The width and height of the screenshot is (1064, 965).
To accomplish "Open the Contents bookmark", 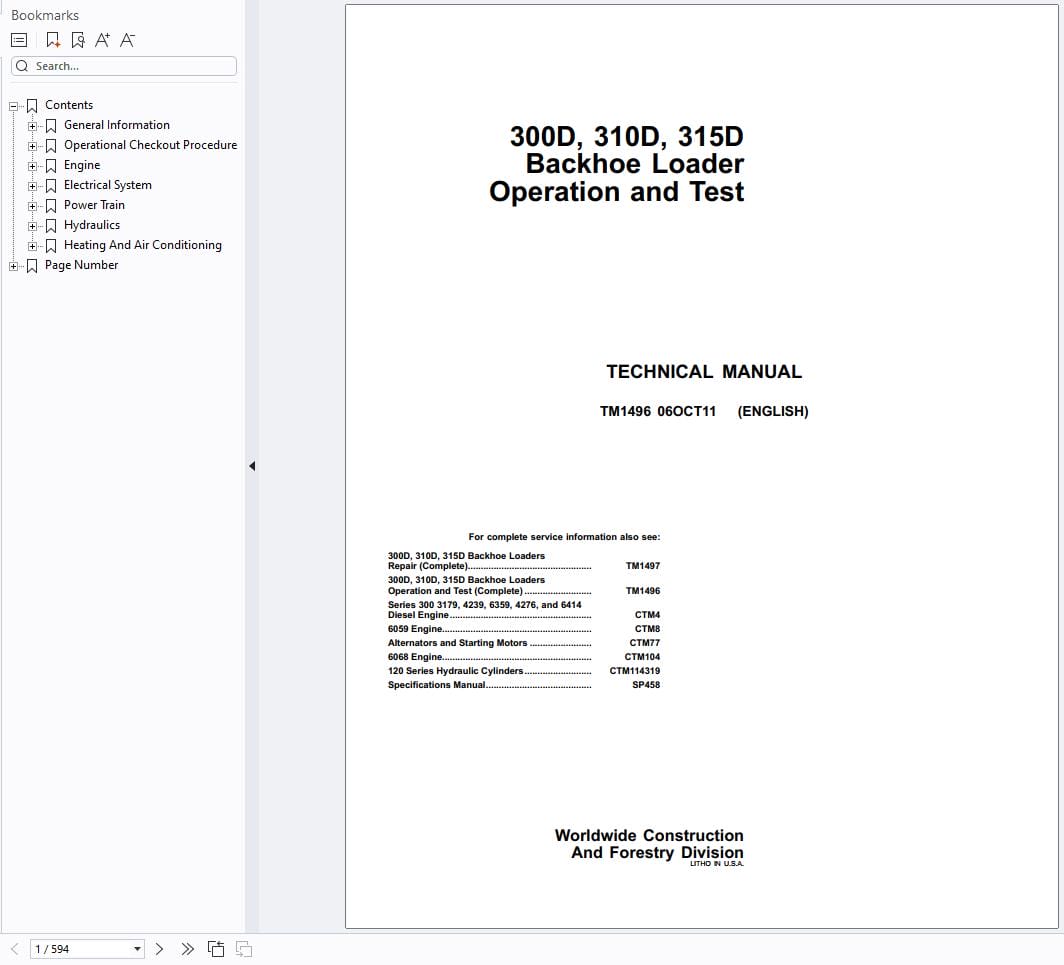I will point(69,105).
